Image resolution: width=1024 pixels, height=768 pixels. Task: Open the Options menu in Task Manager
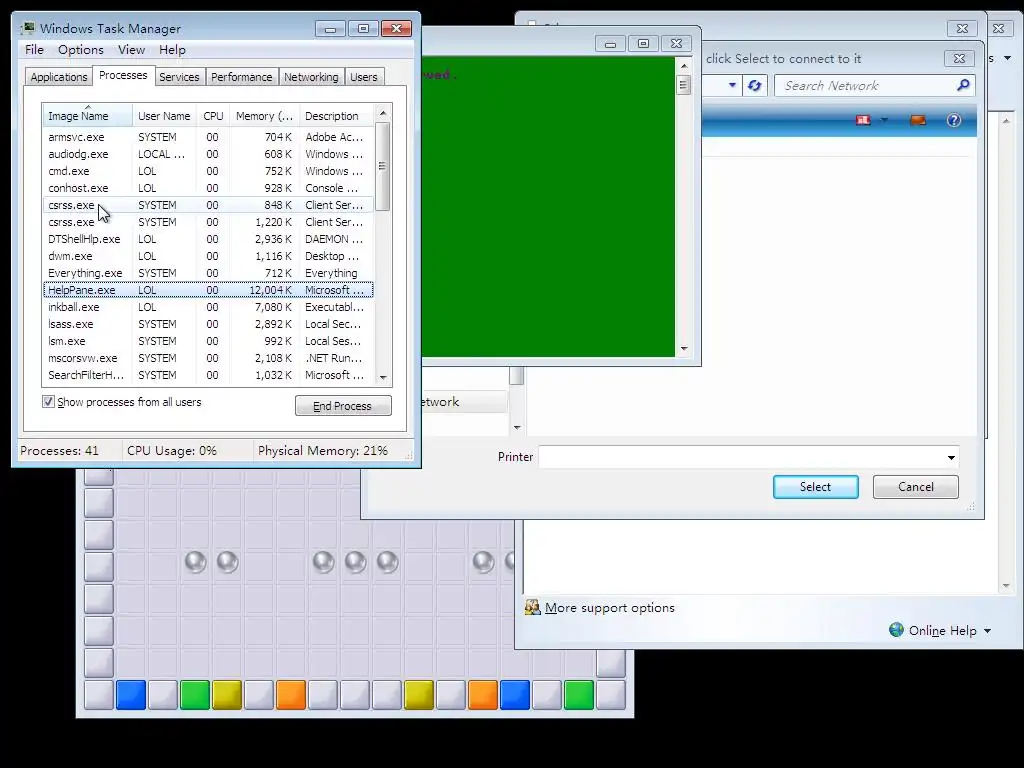pyautogui.click(x=80, y=50)
